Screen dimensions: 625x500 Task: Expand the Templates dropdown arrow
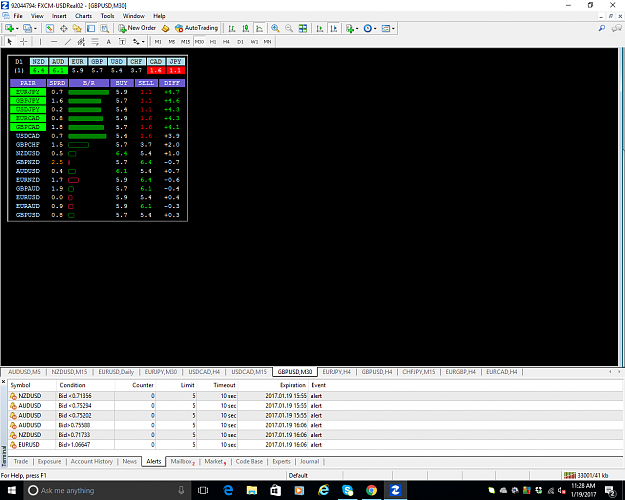393,29
